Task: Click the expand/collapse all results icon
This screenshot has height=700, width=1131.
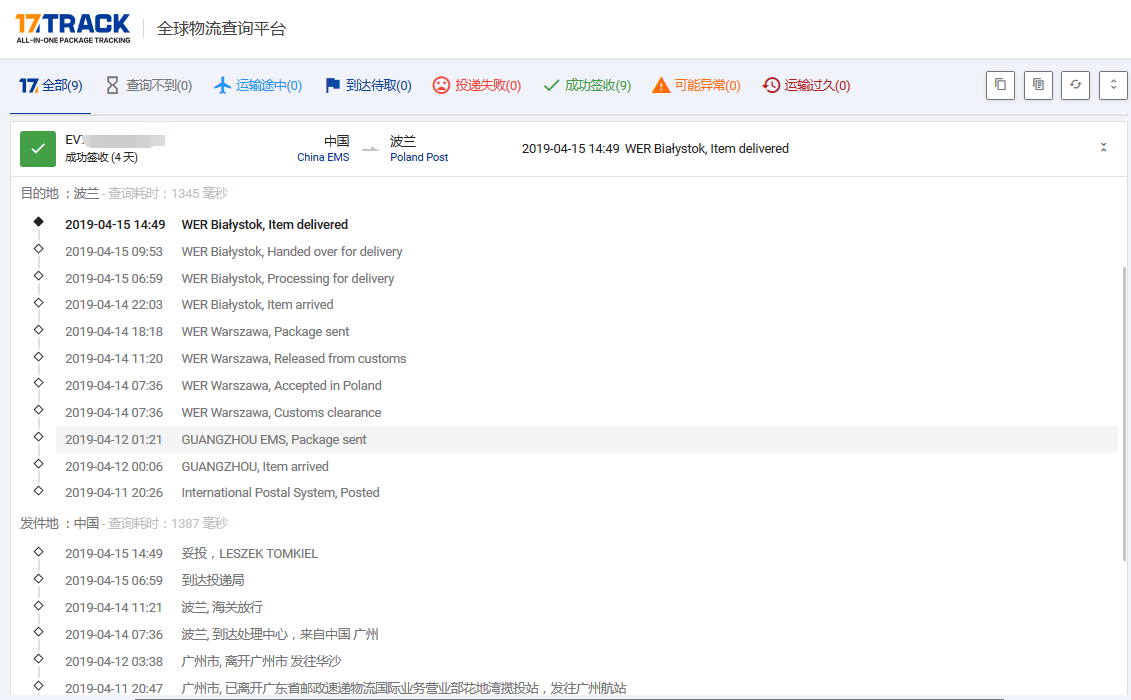Action: coord(1113,85)
